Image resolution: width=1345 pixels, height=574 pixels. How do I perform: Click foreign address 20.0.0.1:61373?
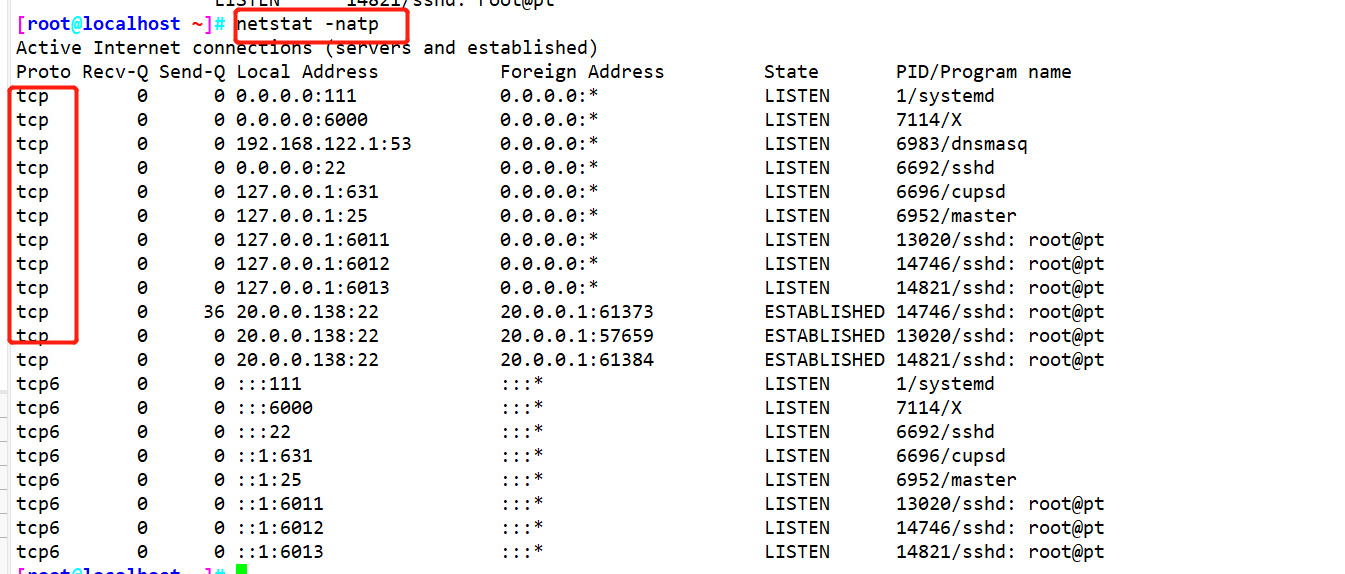pyautogui.click(x=577, y=312)
